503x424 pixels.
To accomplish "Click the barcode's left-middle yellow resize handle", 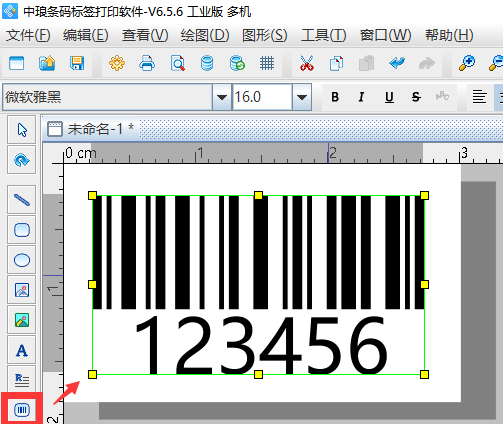I will (92, 284).
